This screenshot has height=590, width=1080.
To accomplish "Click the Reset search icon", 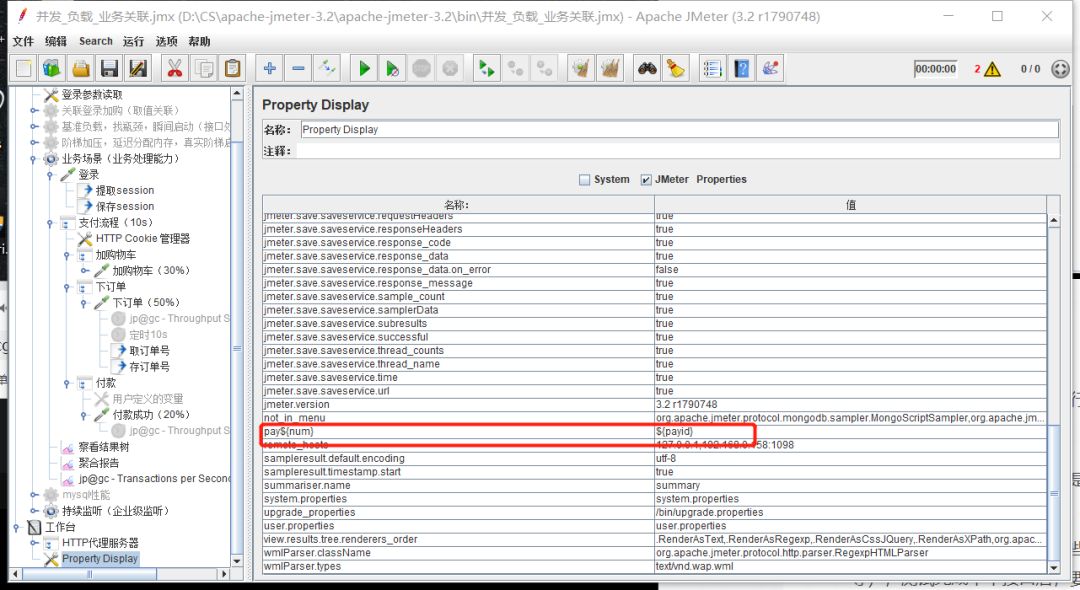I will (676, 68).
